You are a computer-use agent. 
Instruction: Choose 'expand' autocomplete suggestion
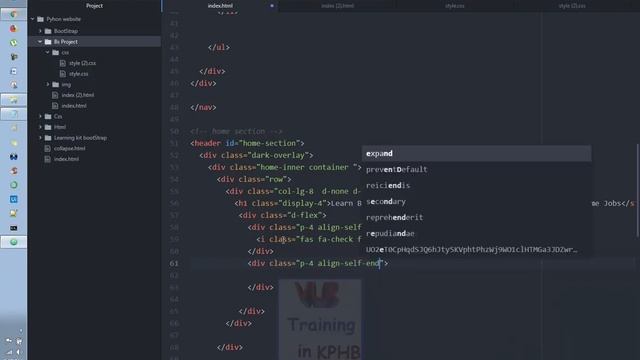click(x=476, y=153)
